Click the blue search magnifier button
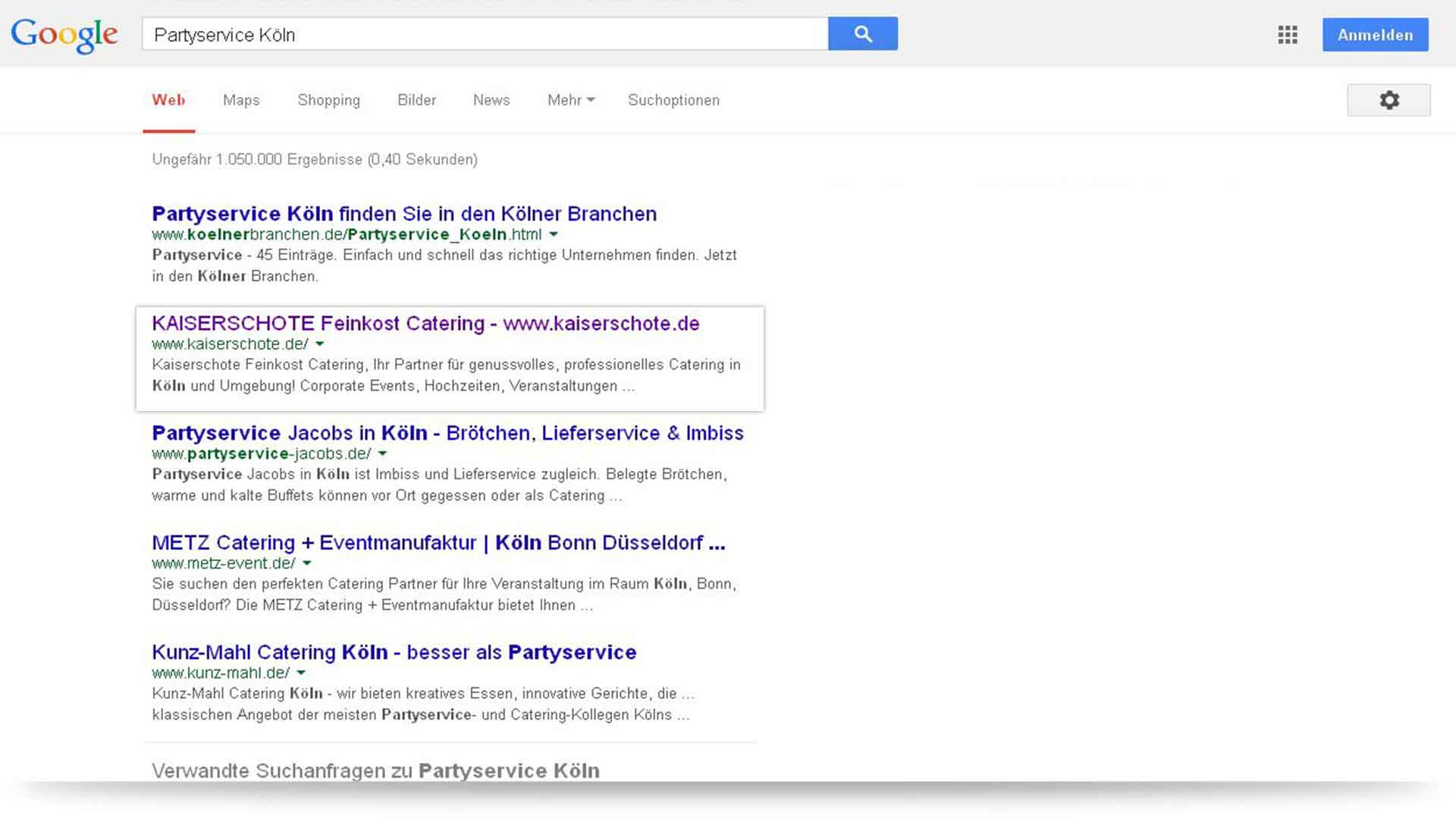The height and width of the screenshot is (819, 1456). point(862,34)
